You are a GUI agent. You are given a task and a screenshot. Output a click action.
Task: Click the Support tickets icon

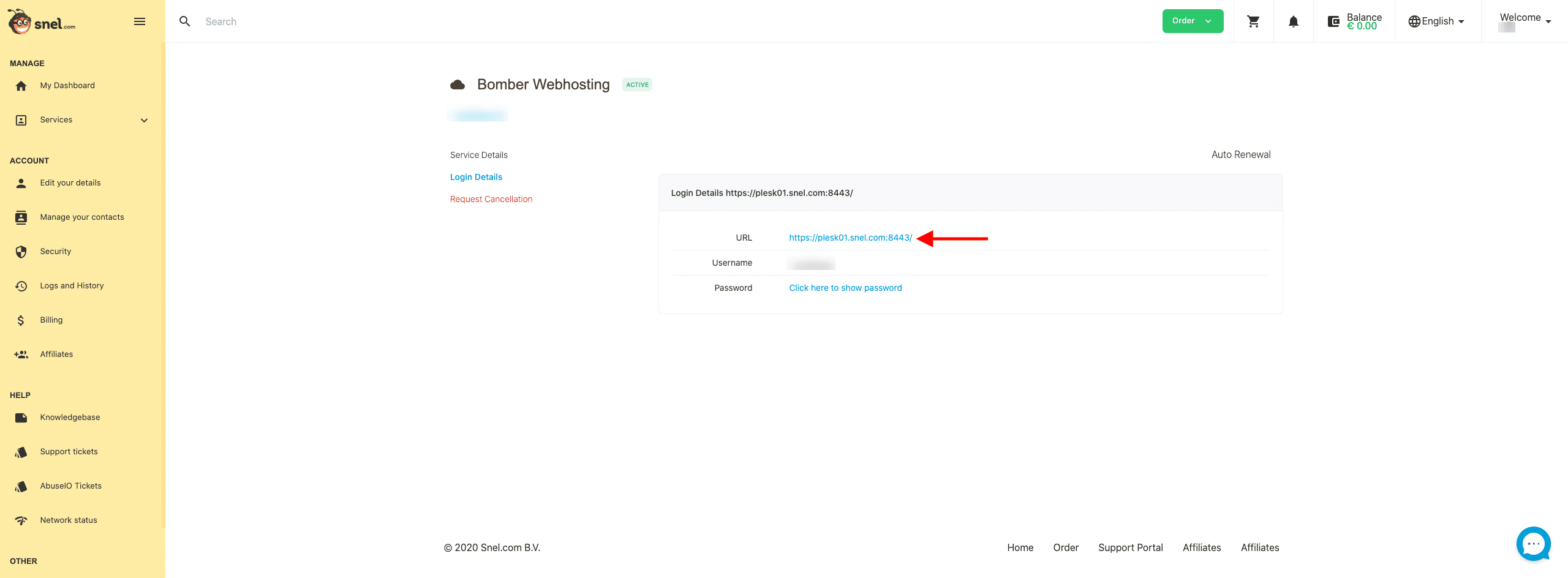click(x=21, y=452)
